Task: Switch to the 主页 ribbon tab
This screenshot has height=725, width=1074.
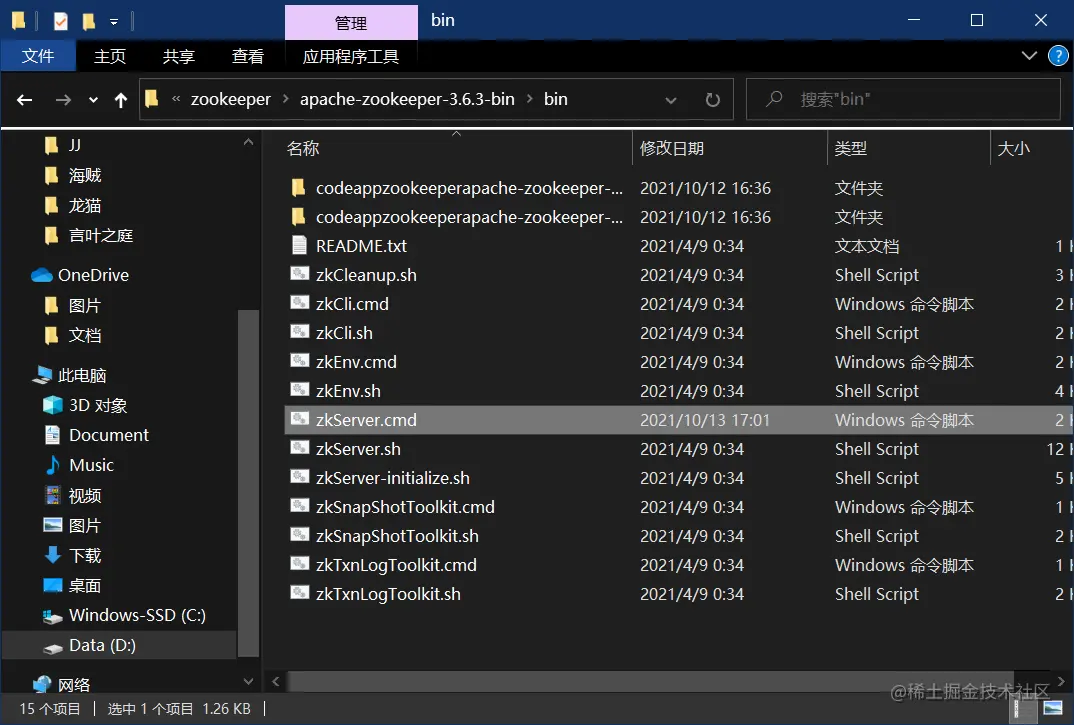Action: (x=110, y=56)
